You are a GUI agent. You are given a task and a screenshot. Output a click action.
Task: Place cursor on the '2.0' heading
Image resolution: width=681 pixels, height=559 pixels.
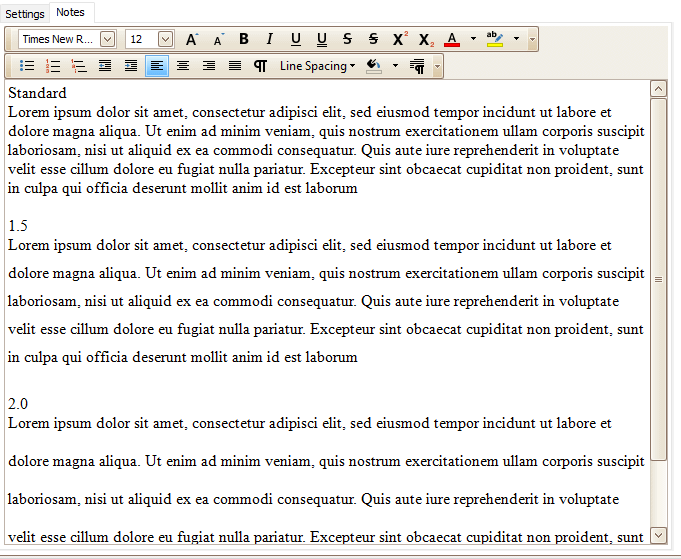tap(18, 404)
